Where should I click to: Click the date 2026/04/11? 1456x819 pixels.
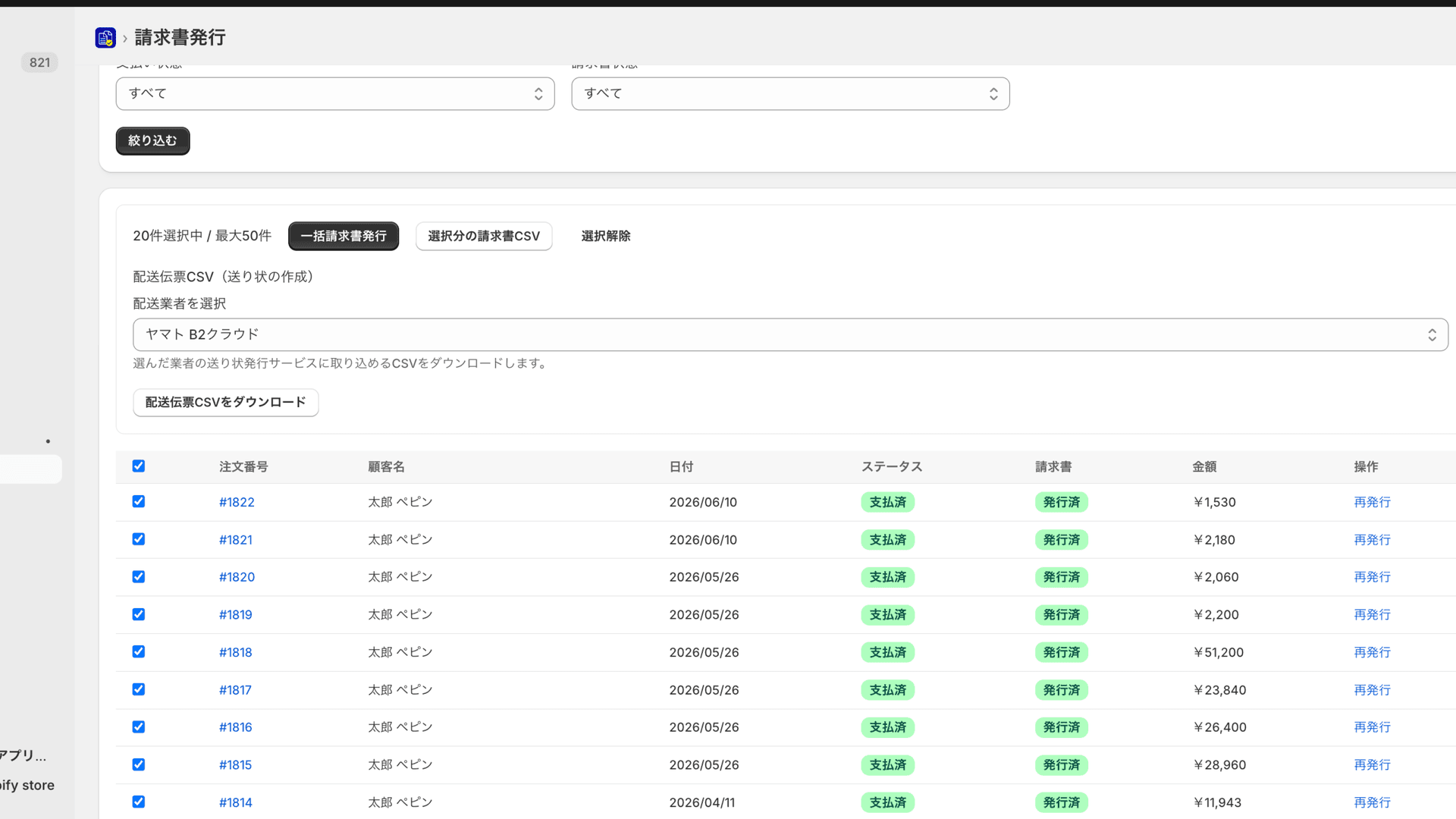click(702, 802)
